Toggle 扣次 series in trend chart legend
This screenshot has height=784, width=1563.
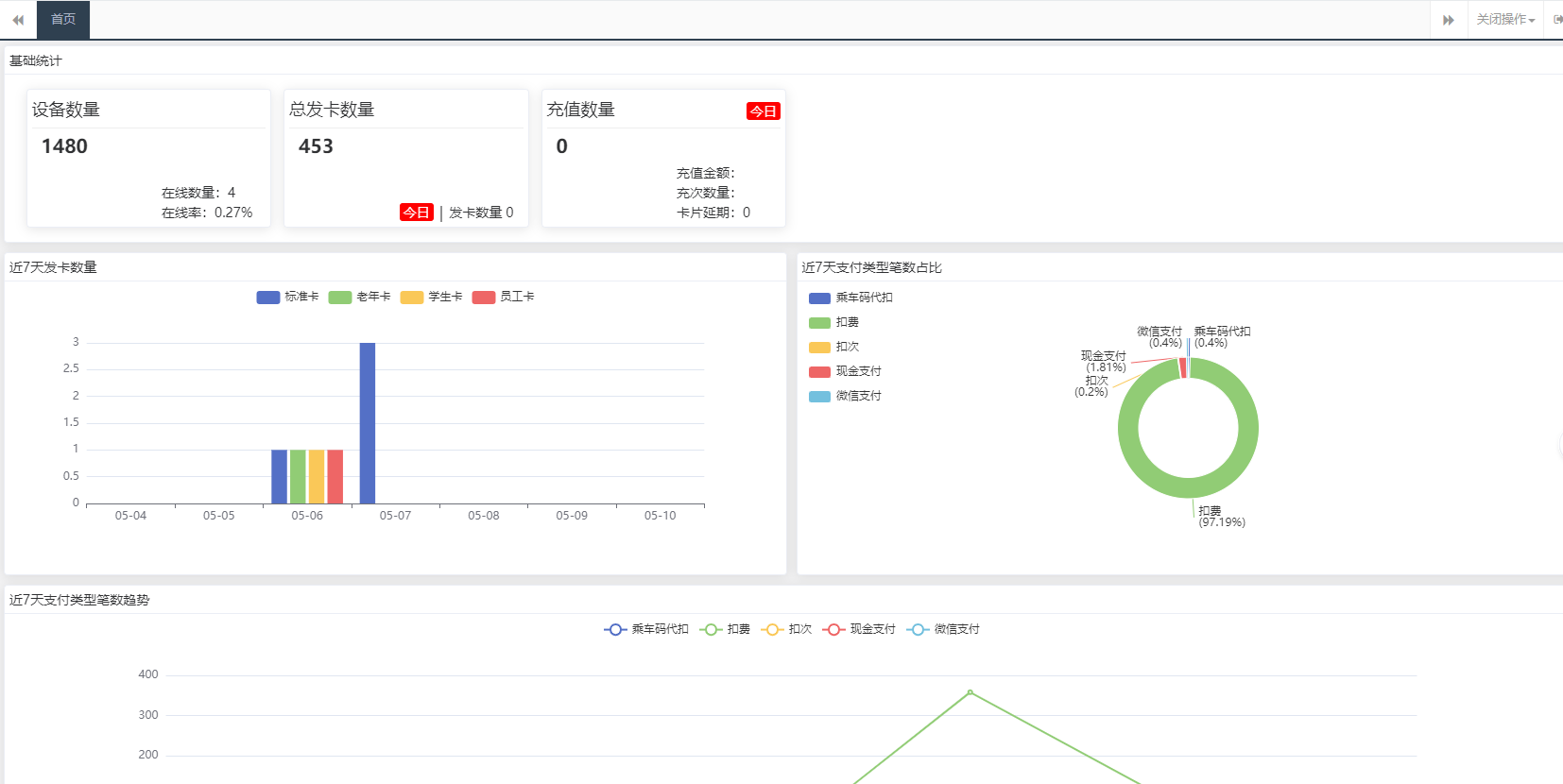(x=786, y=629)
